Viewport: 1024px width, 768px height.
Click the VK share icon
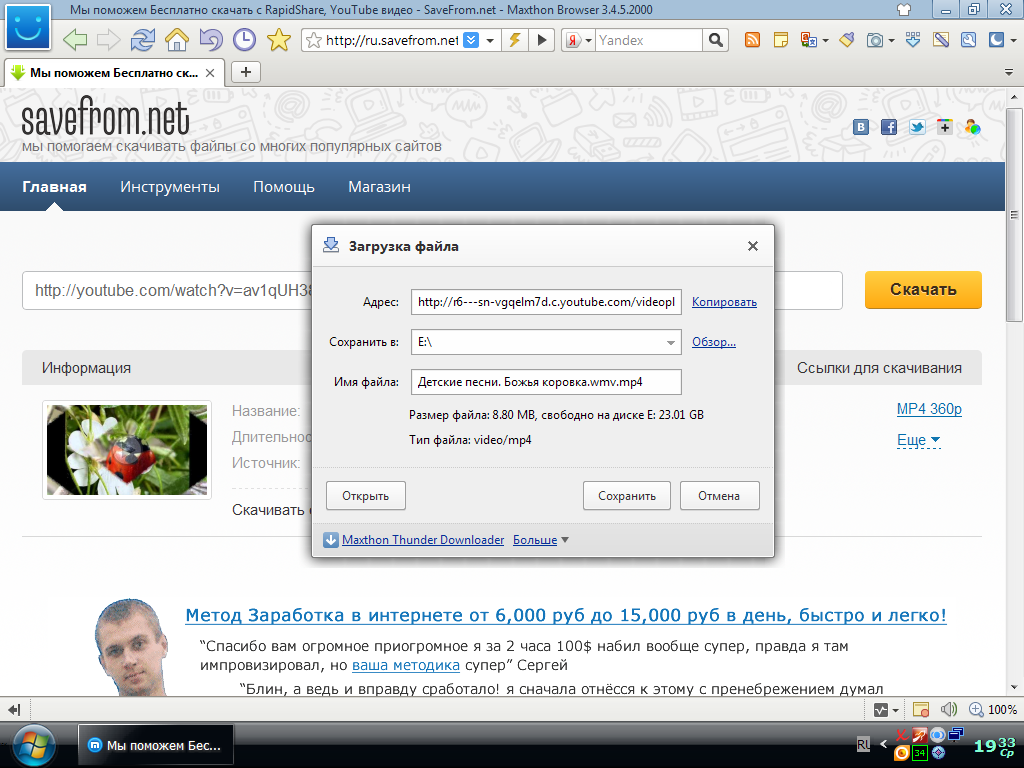[x=860, y=127]
